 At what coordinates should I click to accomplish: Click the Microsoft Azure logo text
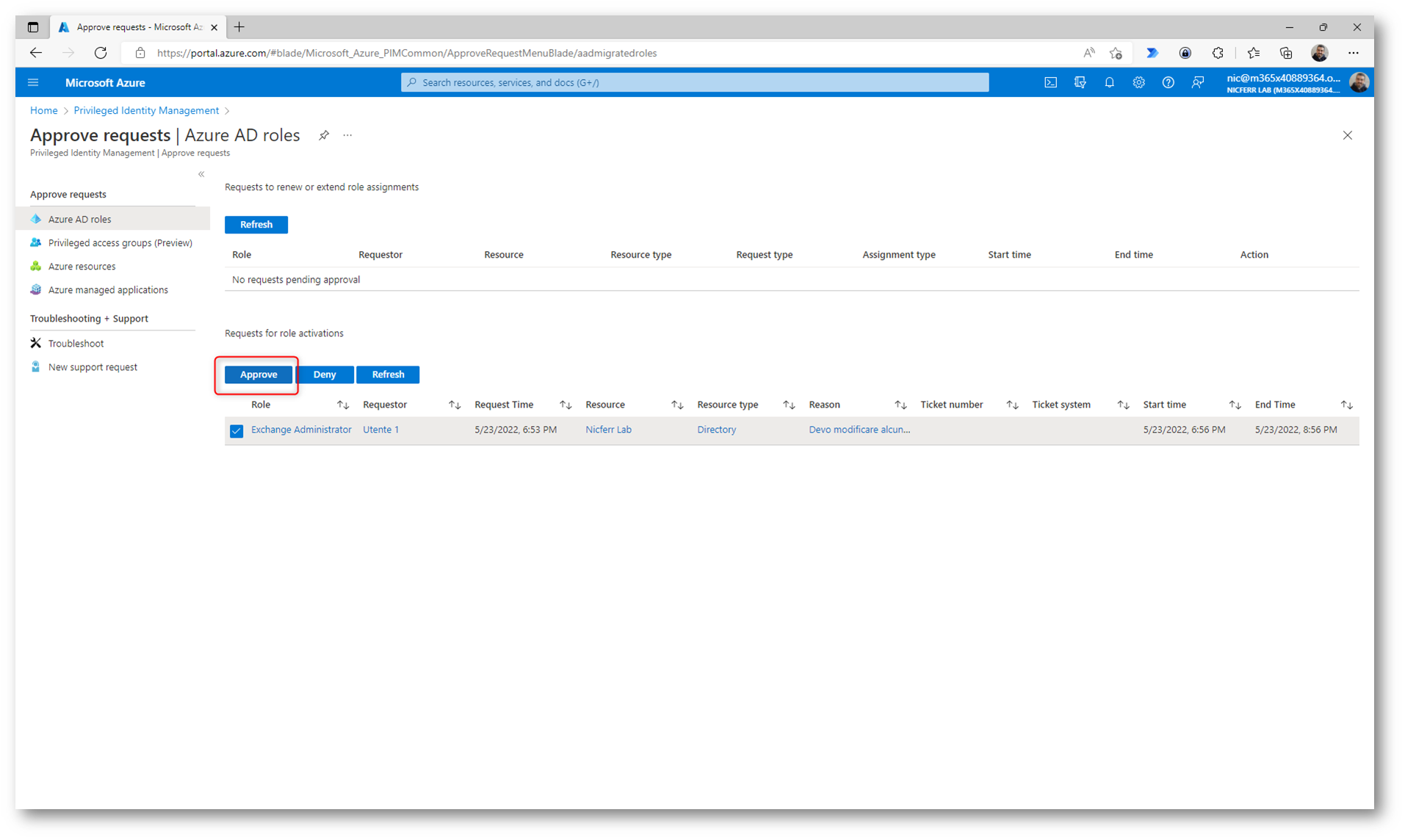pyautogui.click(x=105, y=82)
